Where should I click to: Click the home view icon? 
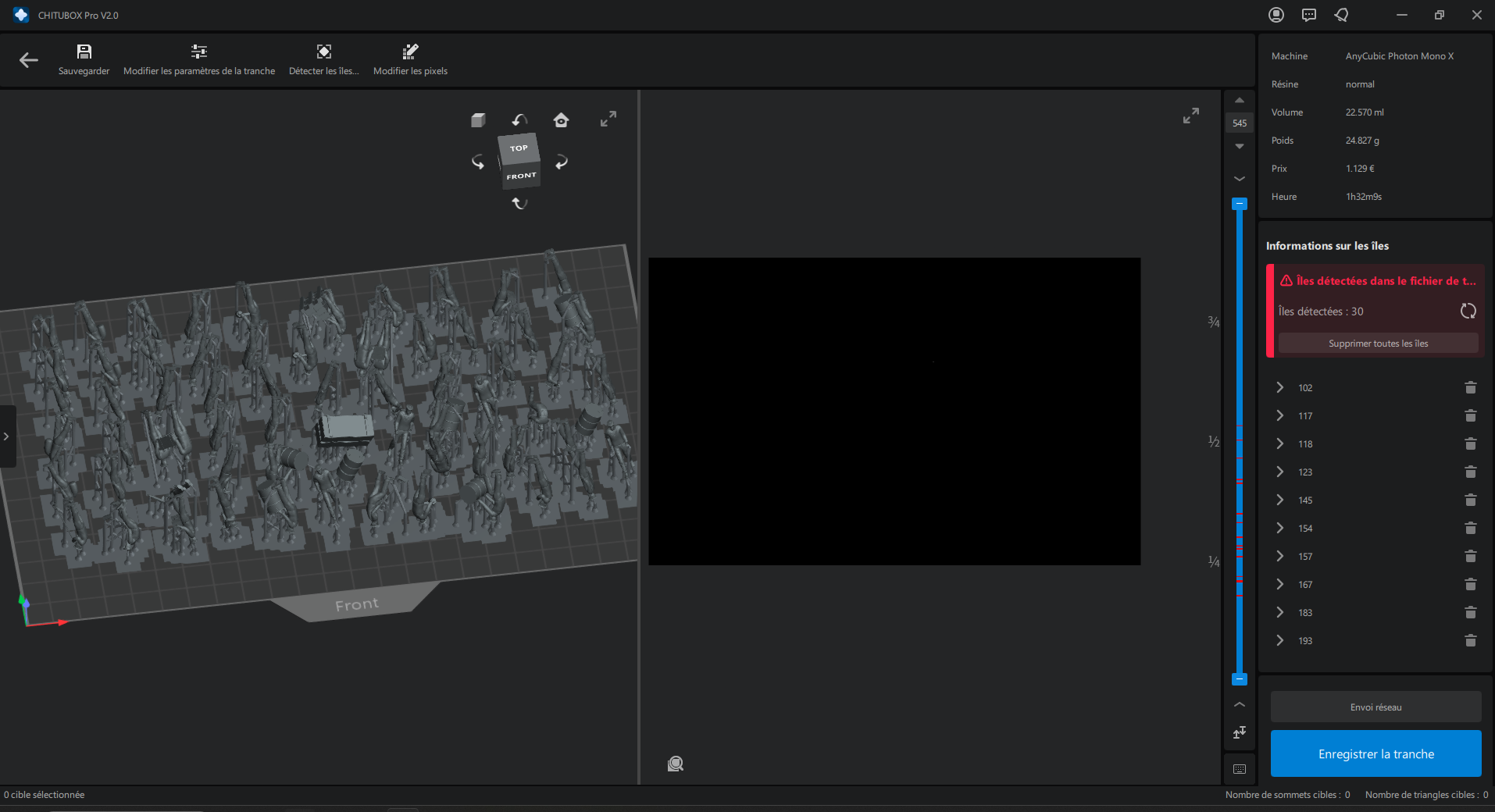click(x=561, y=119)
